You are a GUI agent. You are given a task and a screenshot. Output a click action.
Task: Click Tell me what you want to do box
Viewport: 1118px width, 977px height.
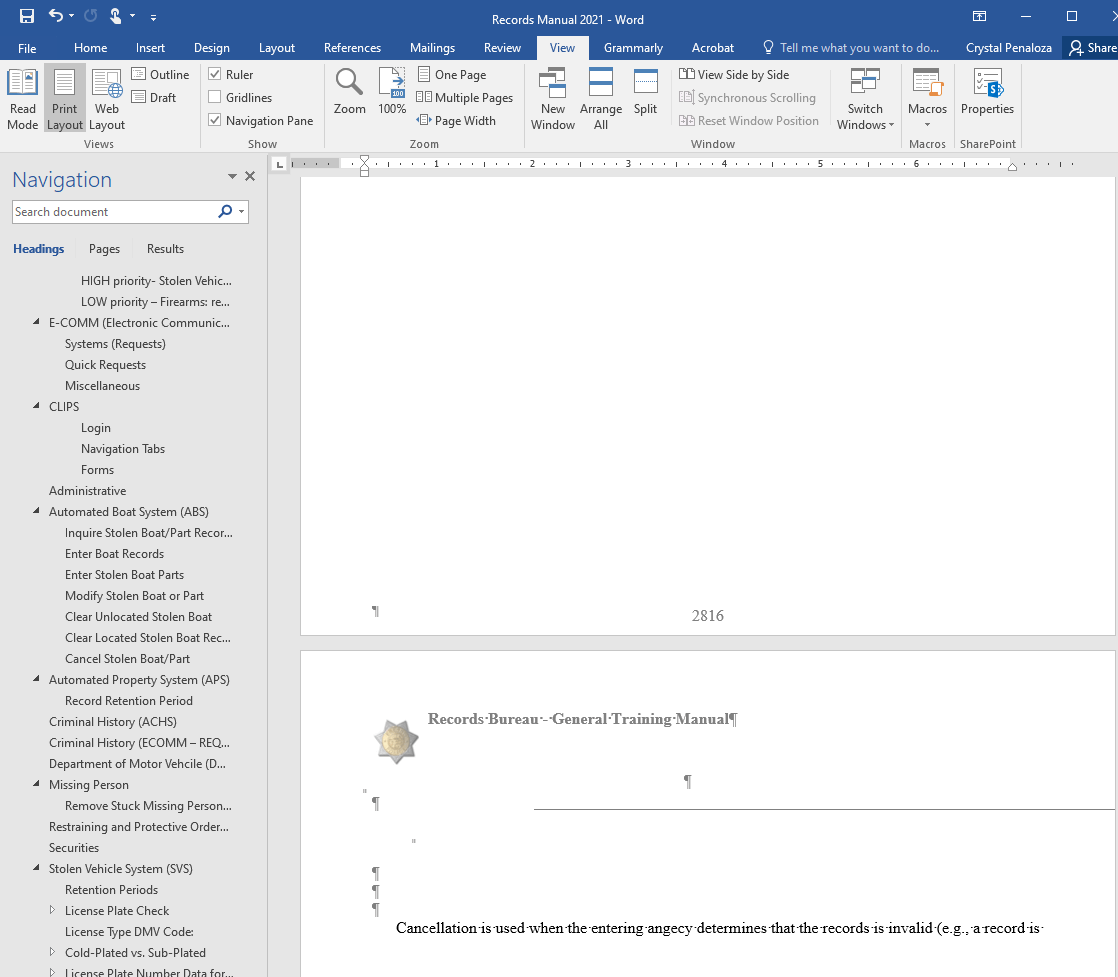[851, 48]
